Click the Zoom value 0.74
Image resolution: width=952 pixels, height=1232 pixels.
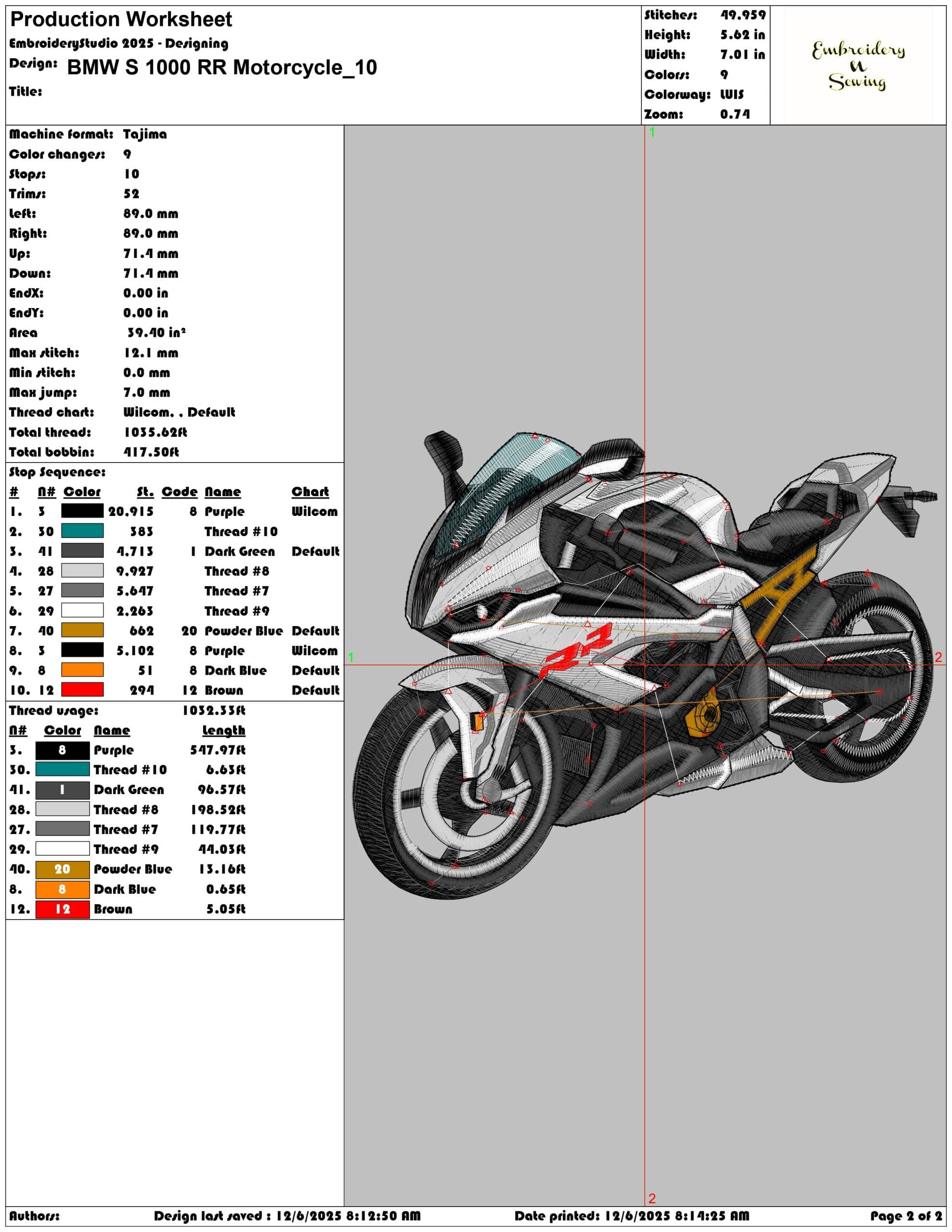[735, 115]
